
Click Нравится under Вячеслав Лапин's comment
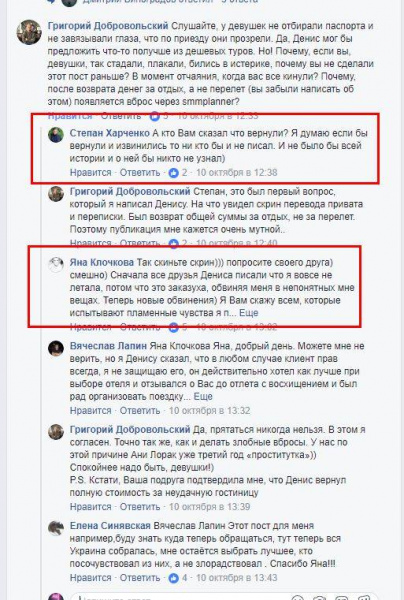(x=90, y=411)
